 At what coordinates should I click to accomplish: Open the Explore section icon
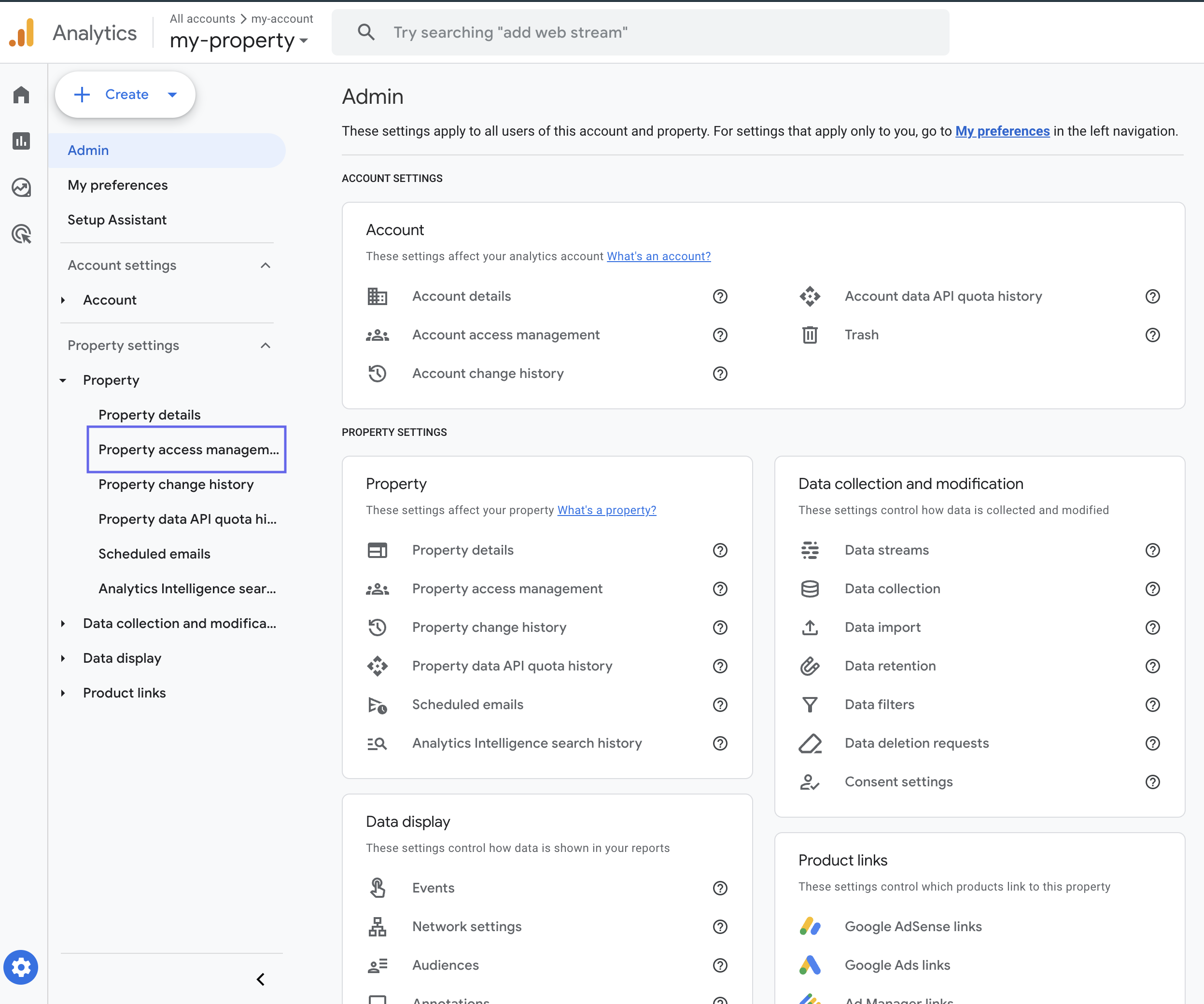21,187
